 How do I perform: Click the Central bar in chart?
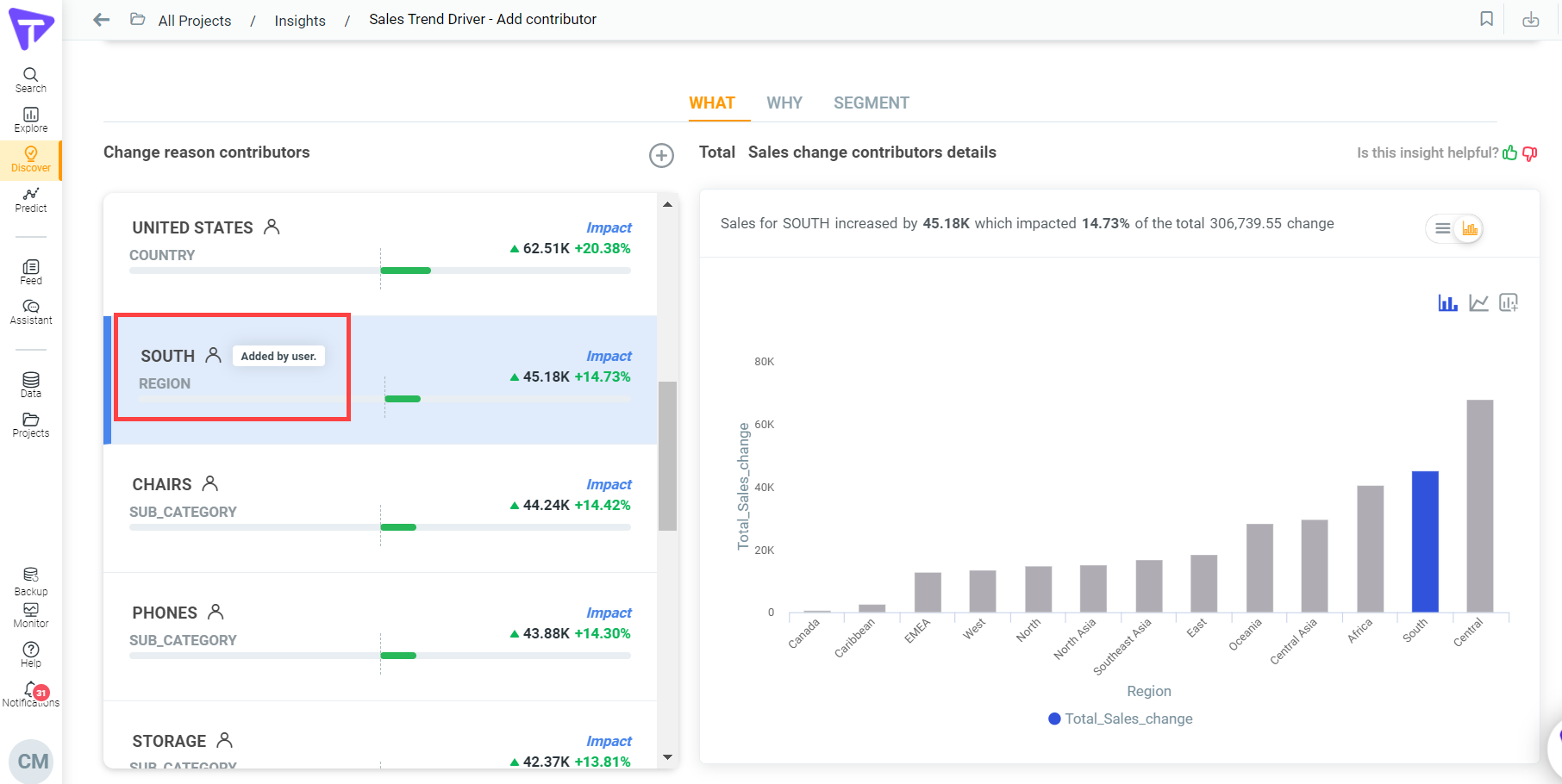(x=1480, y=507)
